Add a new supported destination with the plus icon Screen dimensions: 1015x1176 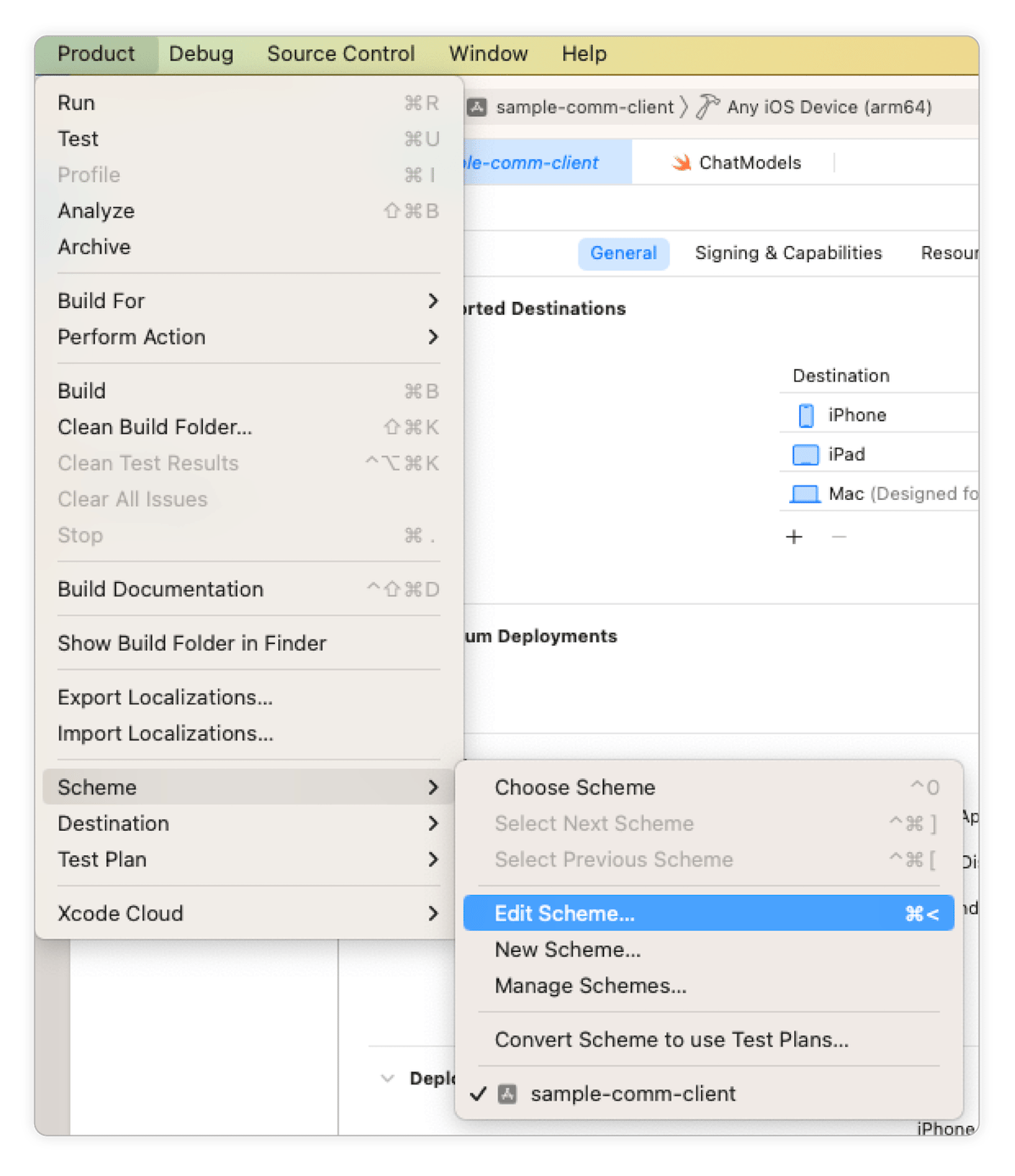[794, 536]
